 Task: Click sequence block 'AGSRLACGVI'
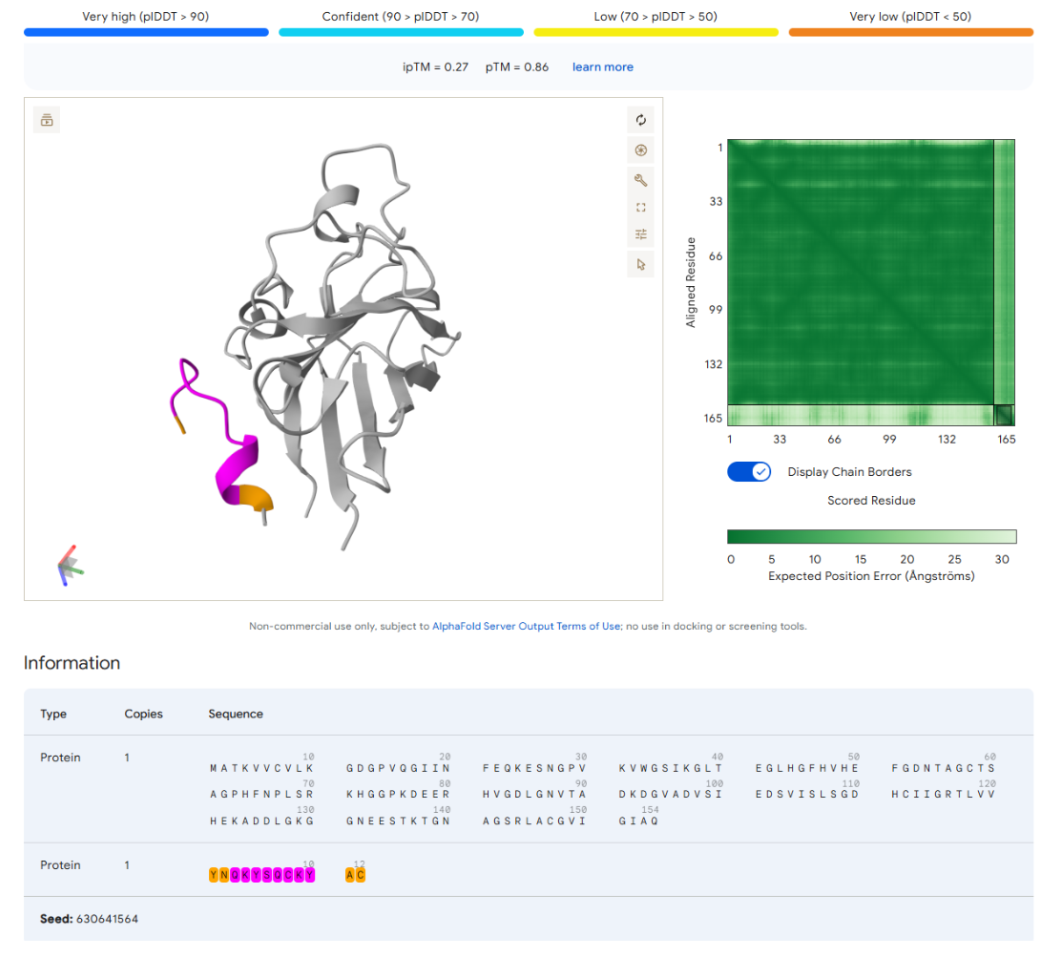coord(534,821)
